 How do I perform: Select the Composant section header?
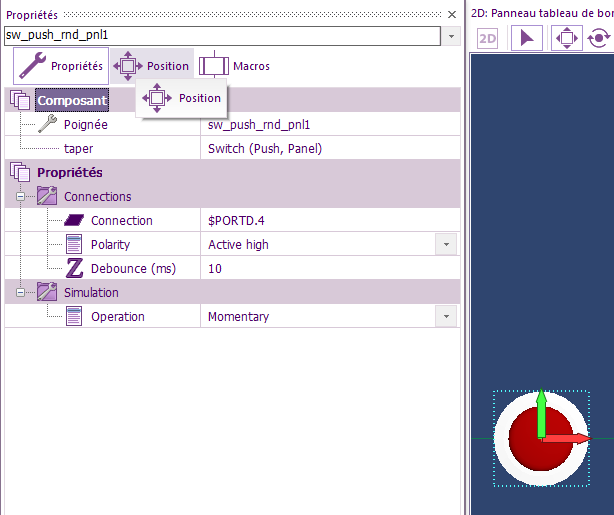(x=71, y=100)
